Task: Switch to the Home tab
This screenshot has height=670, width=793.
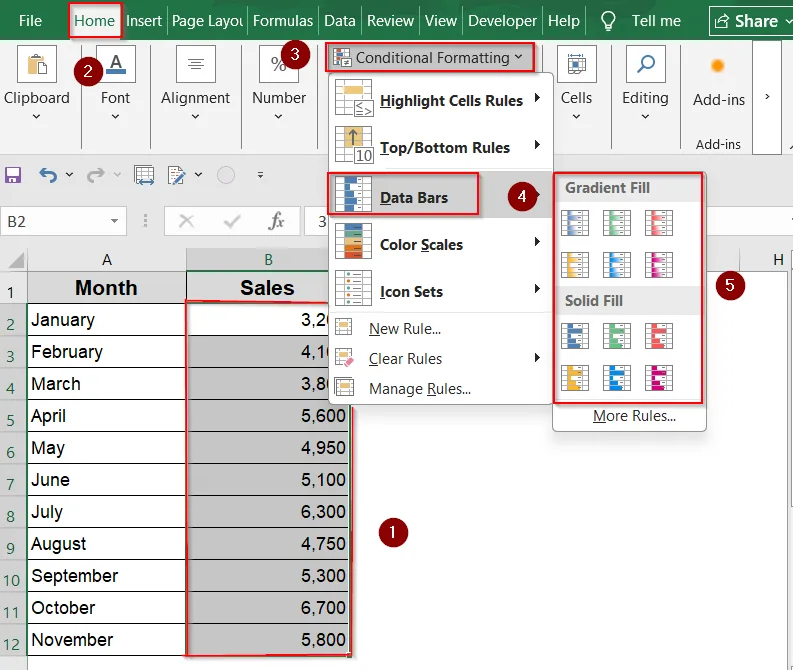Action: (x=95, y=21)
